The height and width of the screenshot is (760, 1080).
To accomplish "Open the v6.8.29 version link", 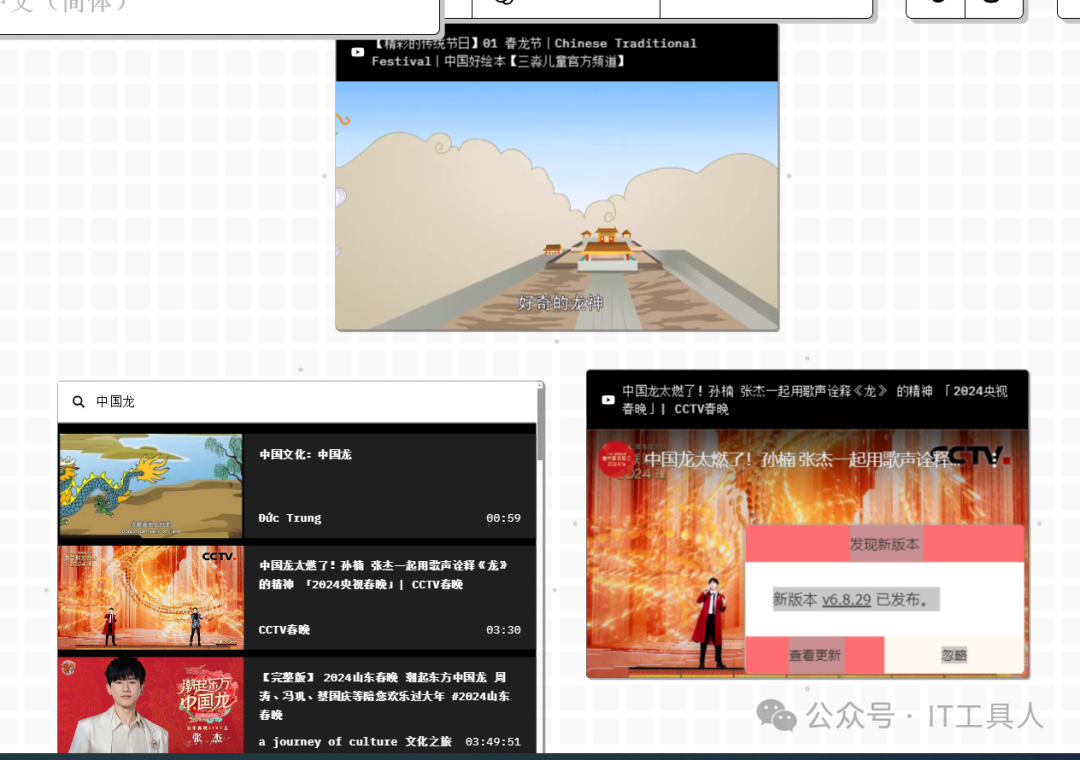I will coord(847,599).
